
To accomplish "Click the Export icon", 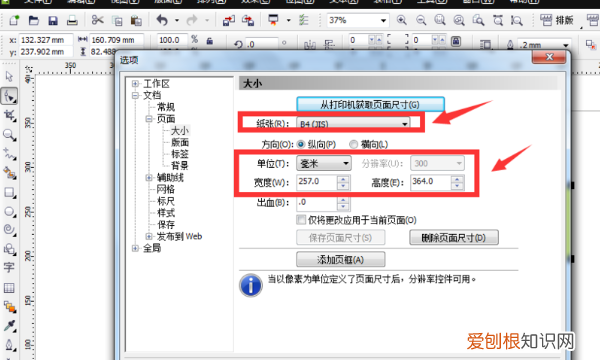I will point(248,20).
